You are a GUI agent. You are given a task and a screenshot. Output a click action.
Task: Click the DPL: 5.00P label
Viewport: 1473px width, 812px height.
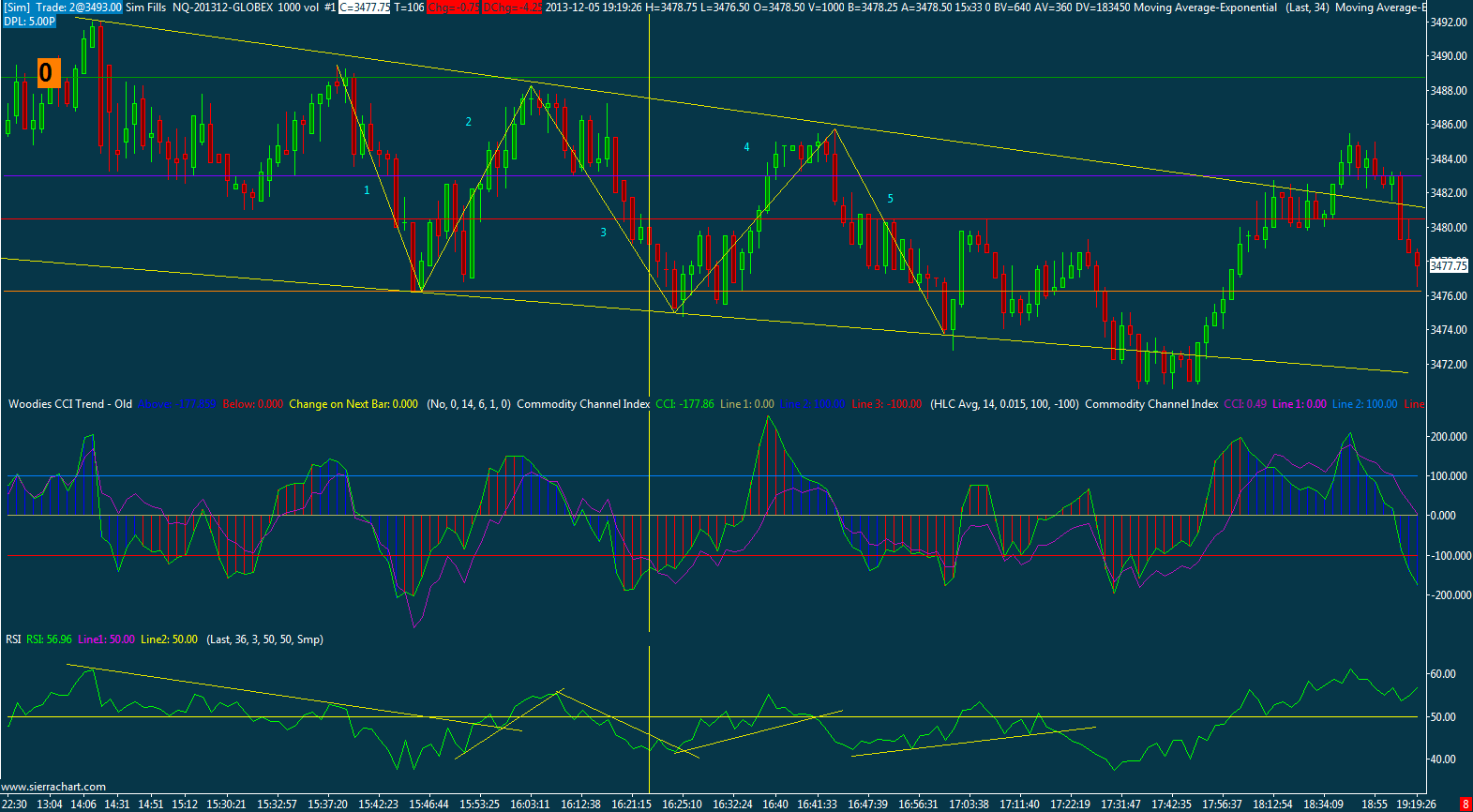[x=29, y=21]
